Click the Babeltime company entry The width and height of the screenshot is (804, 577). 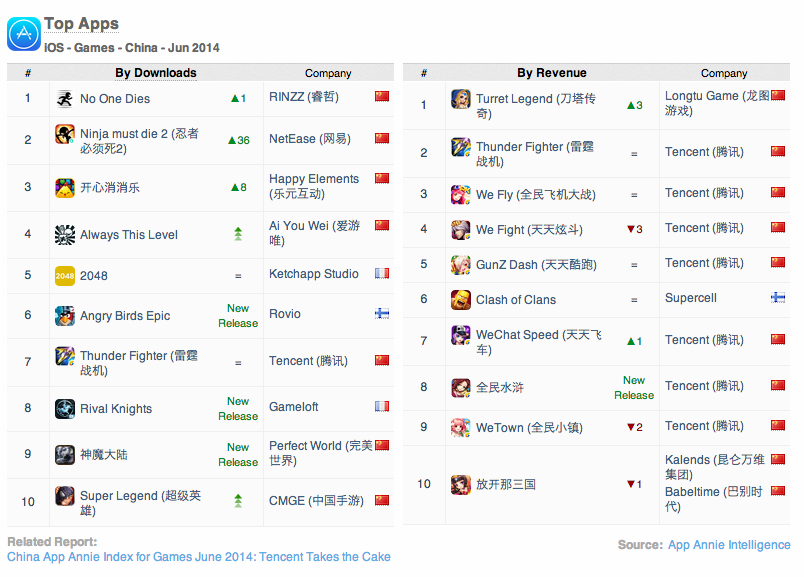[x=714, y=499]
